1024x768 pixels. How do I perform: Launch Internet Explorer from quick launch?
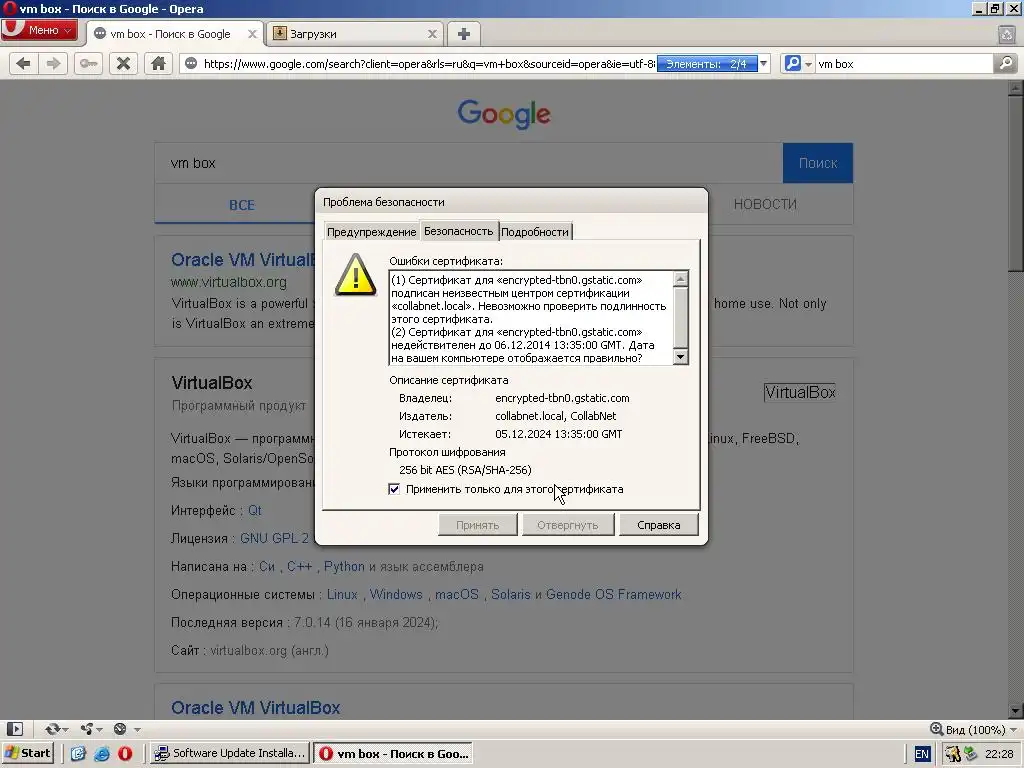102,754
